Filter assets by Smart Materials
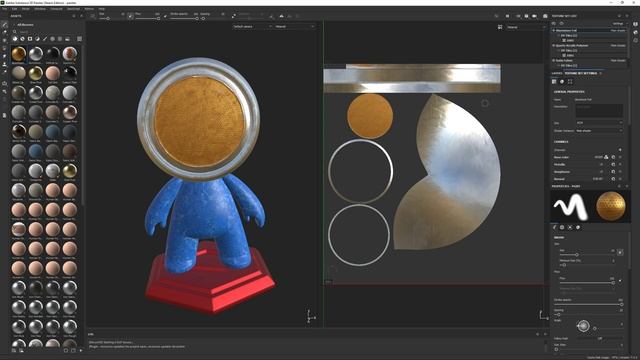640x360 pixels. pyautogui.click(x=22, y=39)
